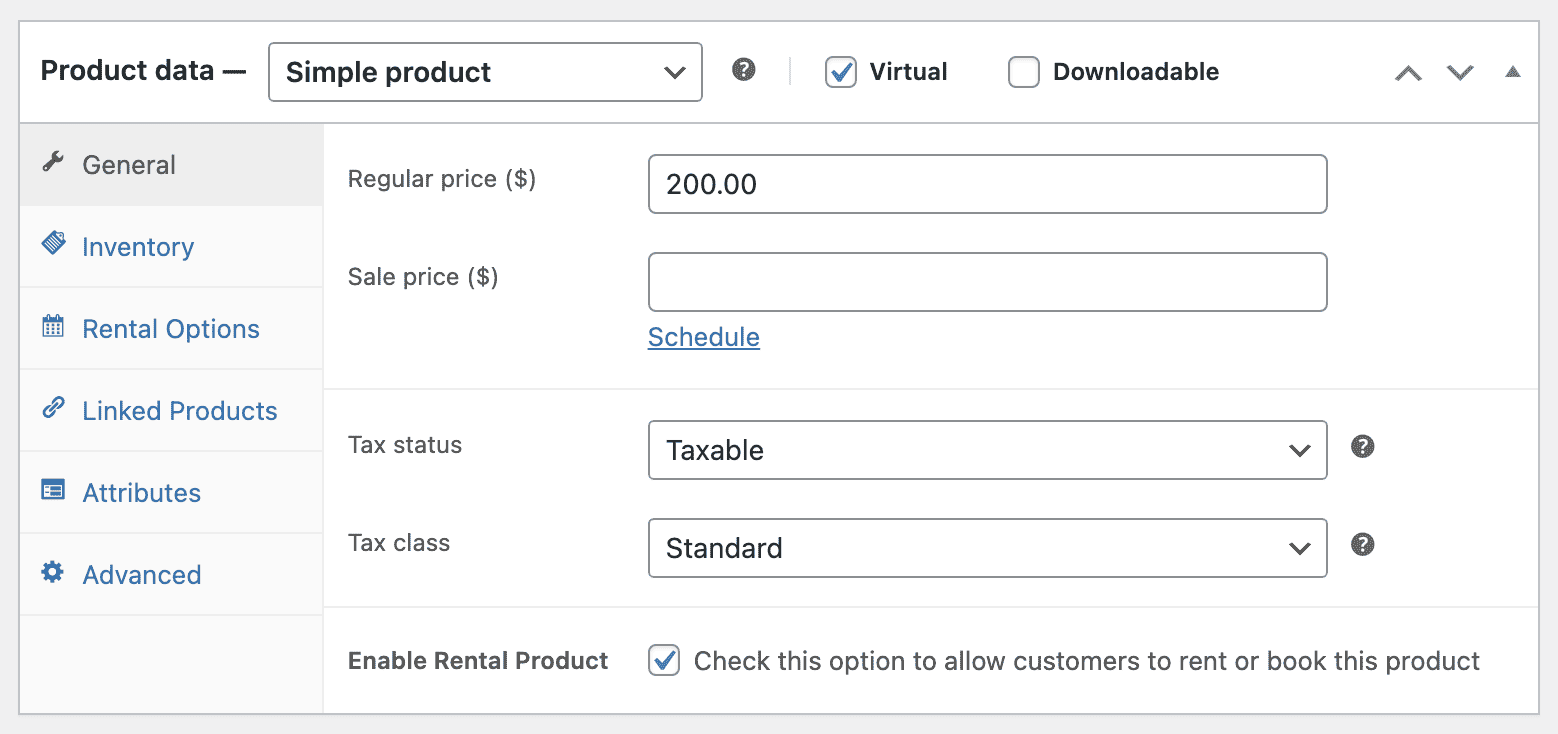Click the Rental Options tab label
The width and height of the screenshot is (1558, 734).
[170, 328]
